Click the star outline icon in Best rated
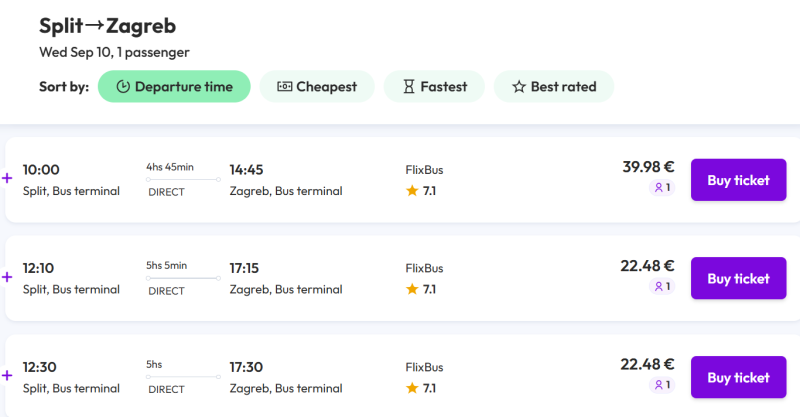 (x=519, y=87)
